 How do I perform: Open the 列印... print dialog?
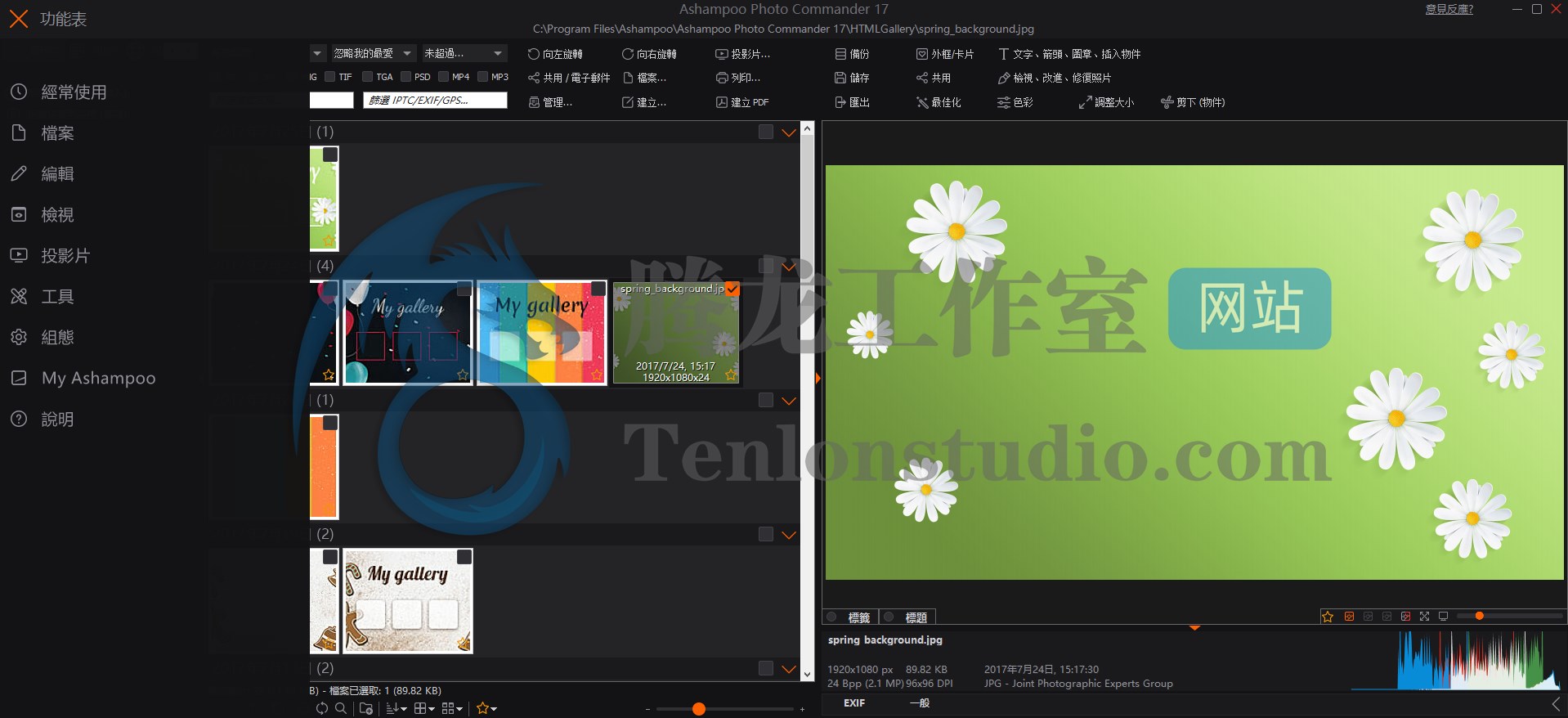click(738, 78)
